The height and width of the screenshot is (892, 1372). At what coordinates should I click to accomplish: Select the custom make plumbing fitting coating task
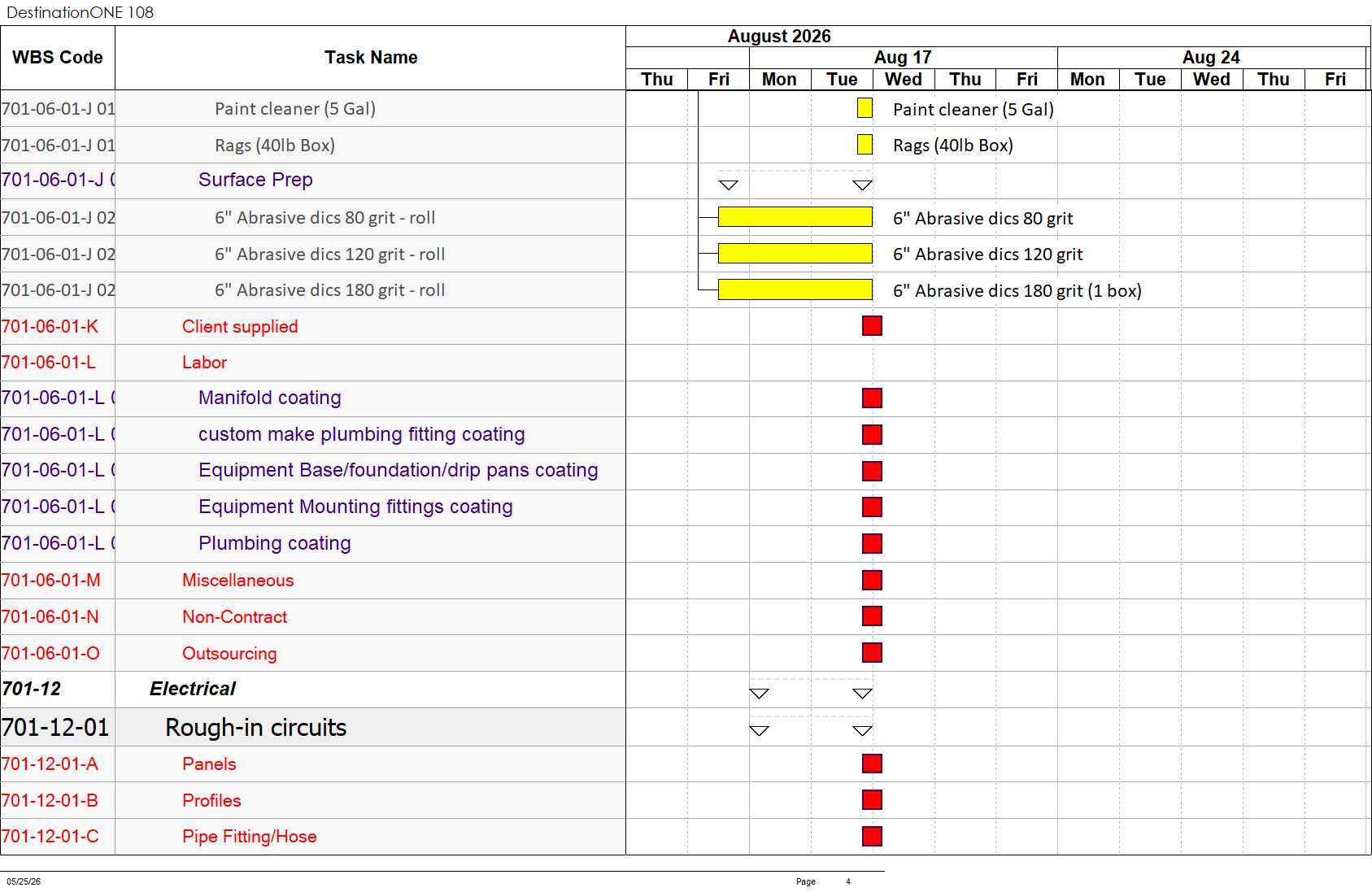point(371,435)
